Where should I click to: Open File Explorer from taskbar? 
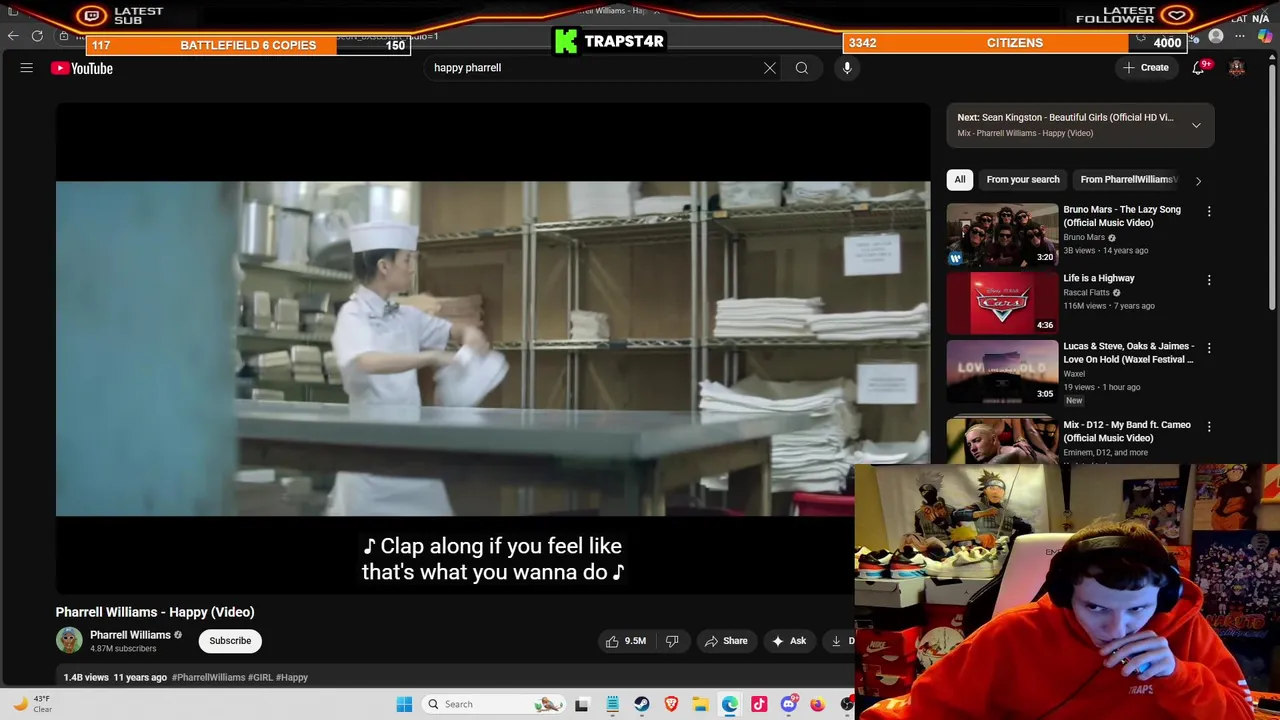point(700,704)
